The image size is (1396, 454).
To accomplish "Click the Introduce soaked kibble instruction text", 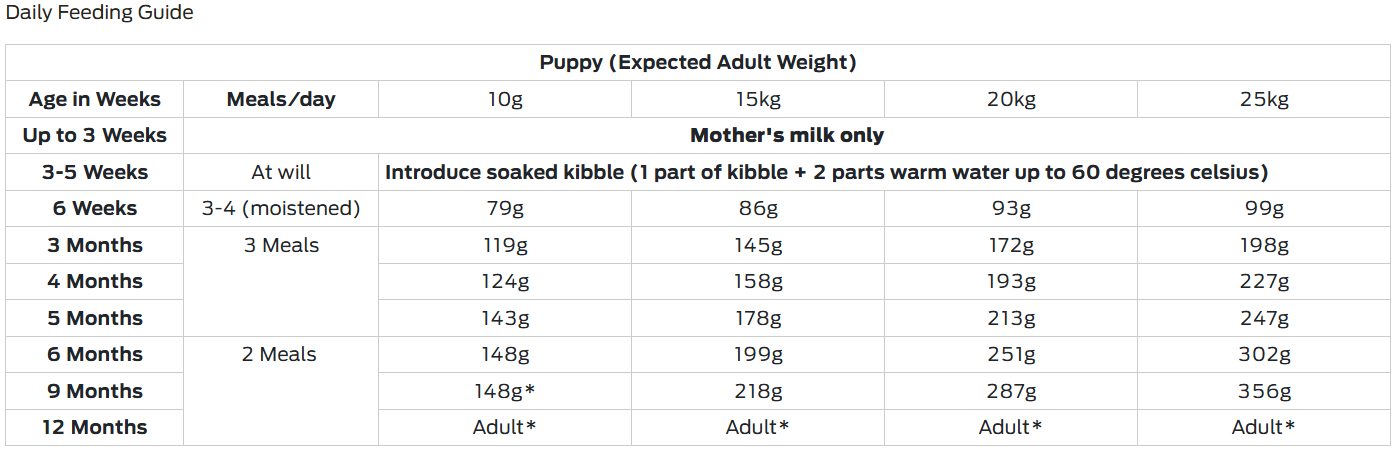I will click(827, 172).
